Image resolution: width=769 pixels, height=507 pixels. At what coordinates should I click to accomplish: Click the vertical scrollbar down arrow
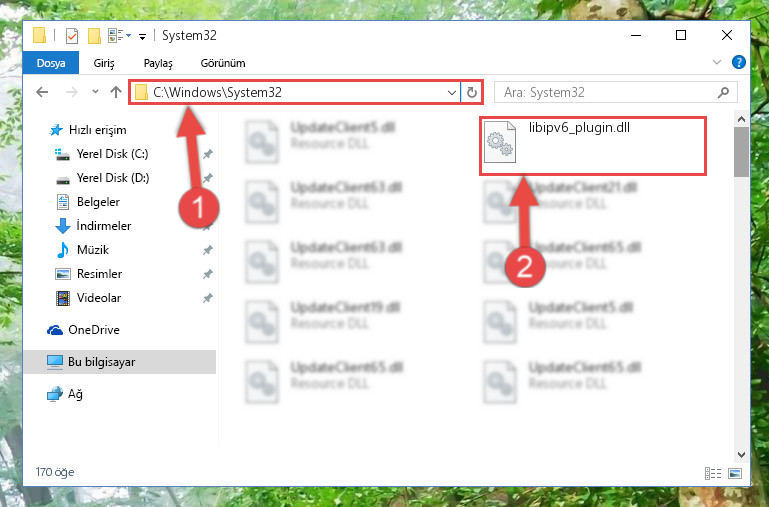click(x=741, y=455)
